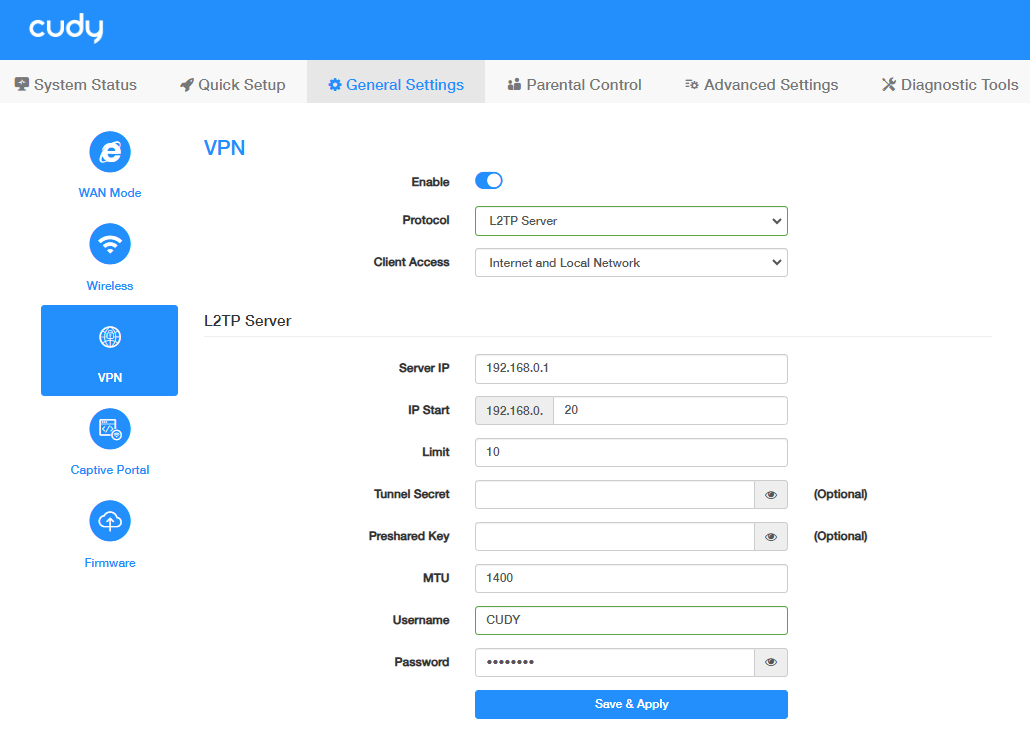Select the VPN globe icon in sidebar
This screenshot has width=1030, height=731.
110,338
